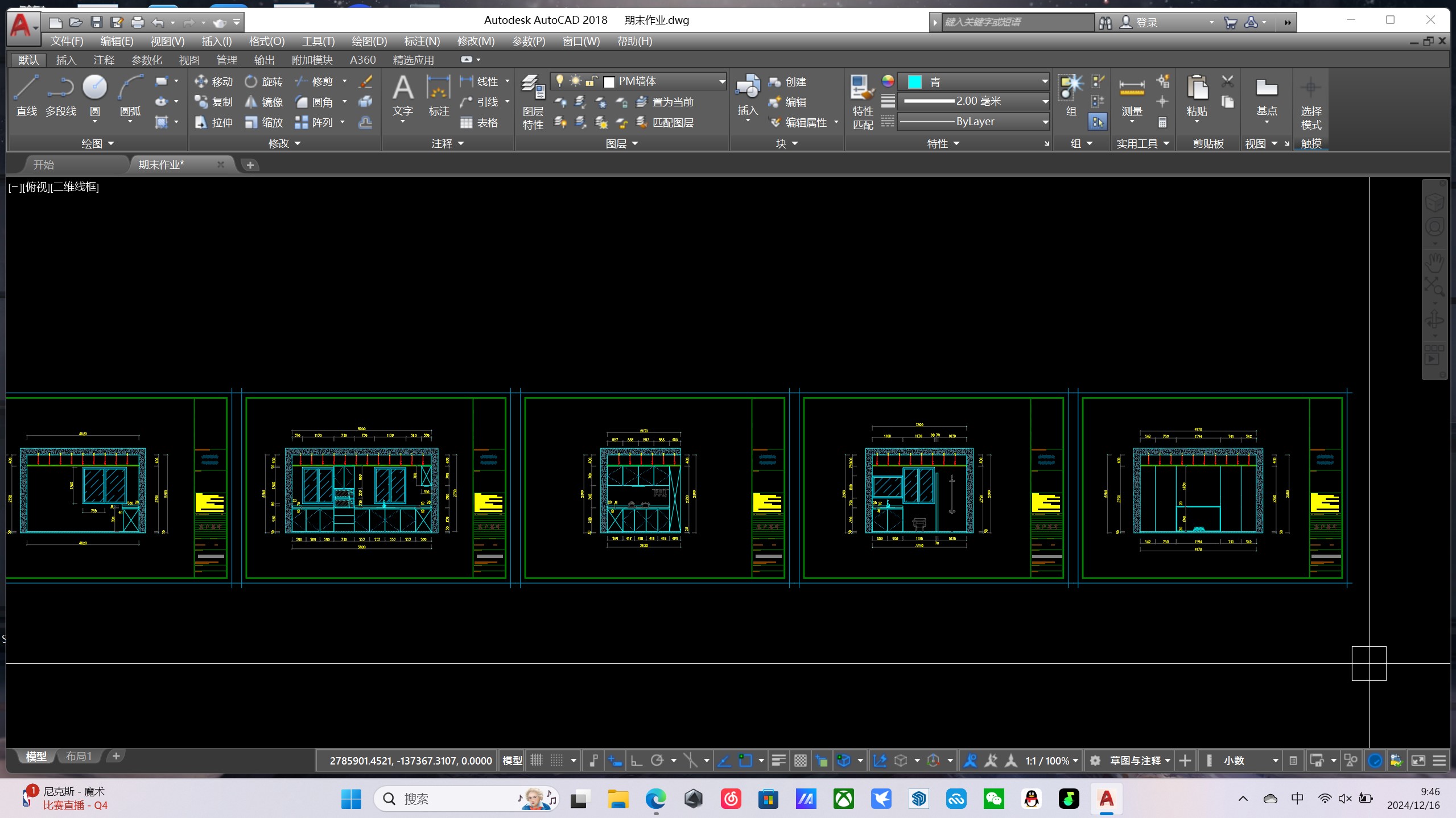
Task: Toggle the grid display in status bar
Action: 537,761
